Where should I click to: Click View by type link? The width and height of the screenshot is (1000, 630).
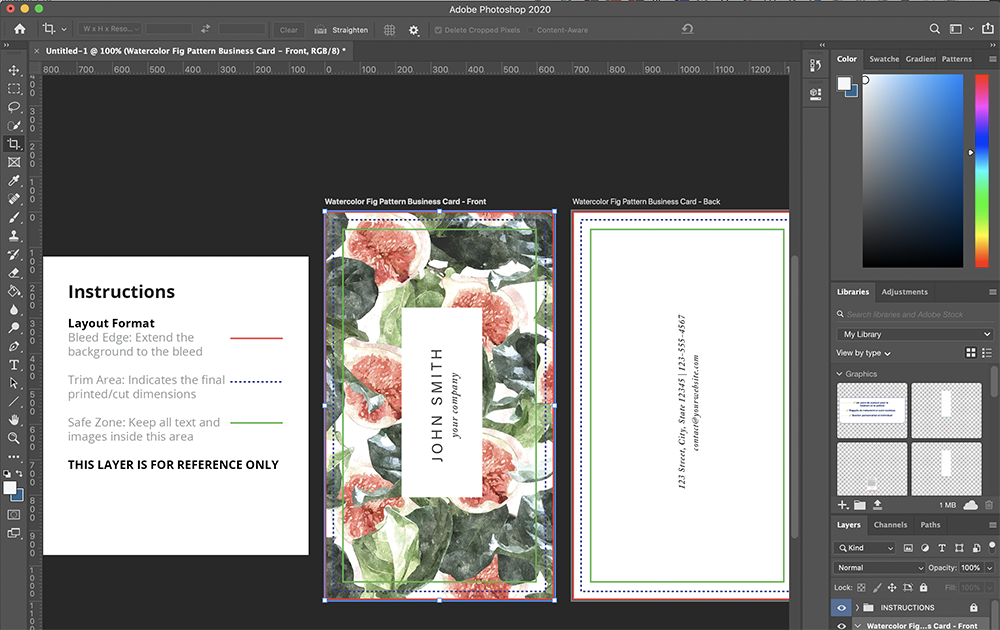tap(862, 353)
